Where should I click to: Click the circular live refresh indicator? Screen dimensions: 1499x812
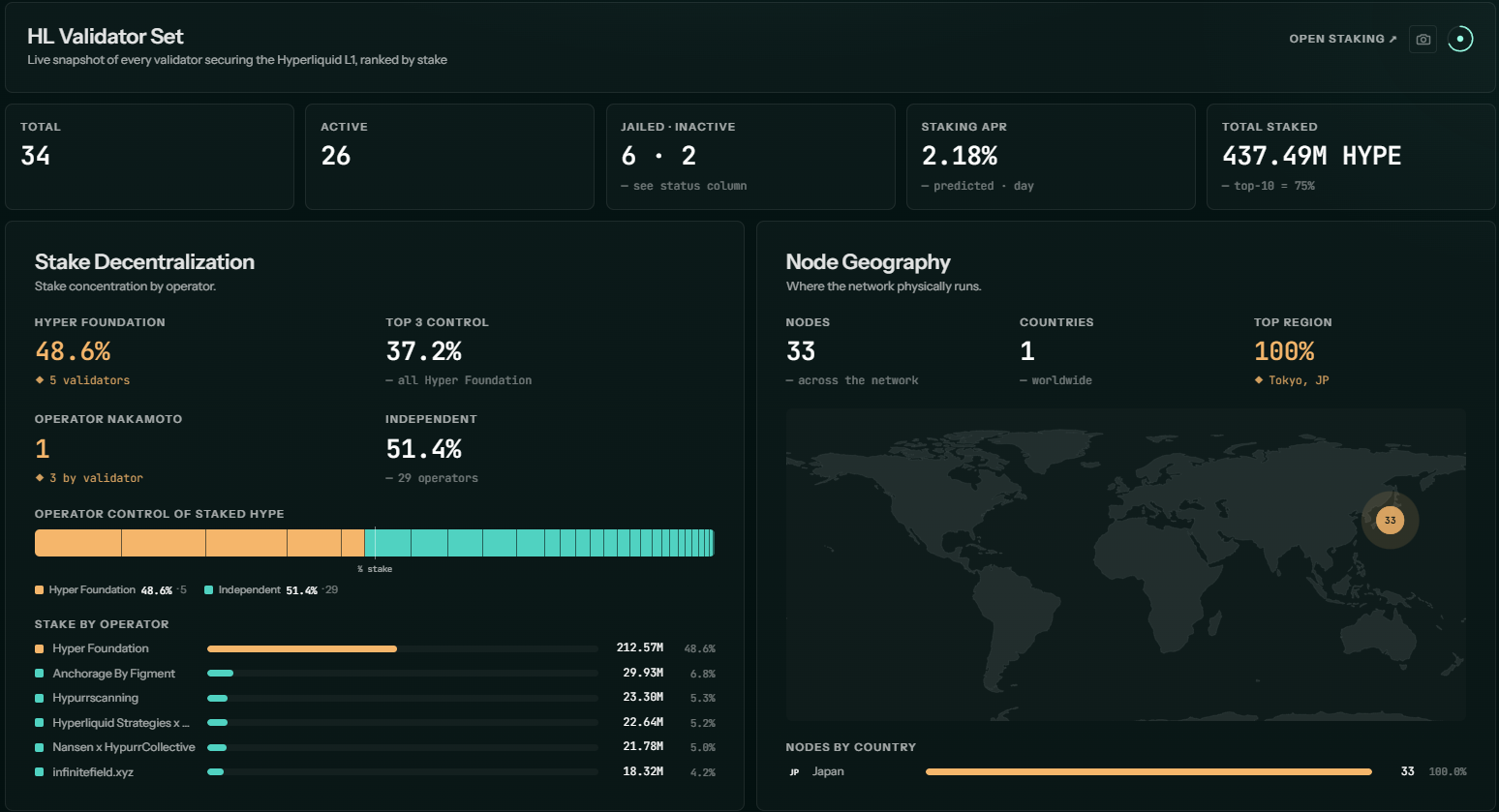(x=1460, y=39)
